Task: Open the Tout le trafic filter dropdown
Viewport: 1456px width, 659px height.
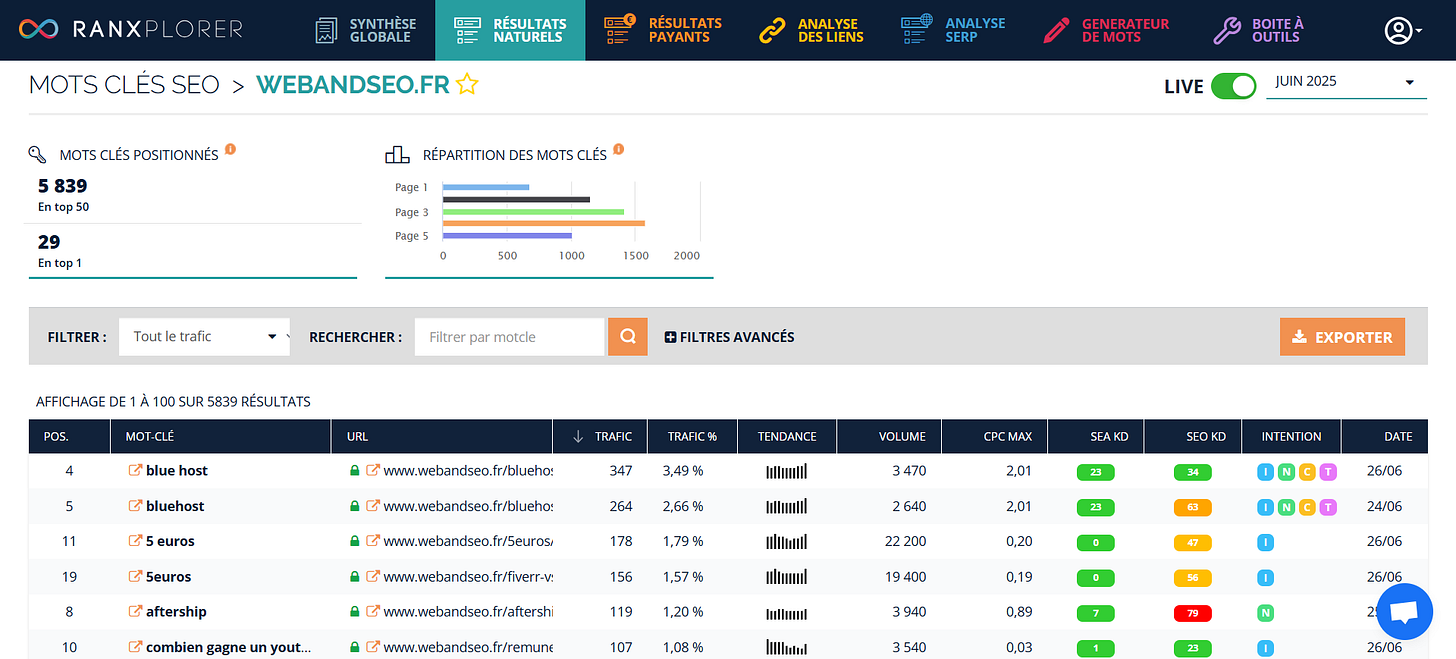Action: (x=204, y=337)
